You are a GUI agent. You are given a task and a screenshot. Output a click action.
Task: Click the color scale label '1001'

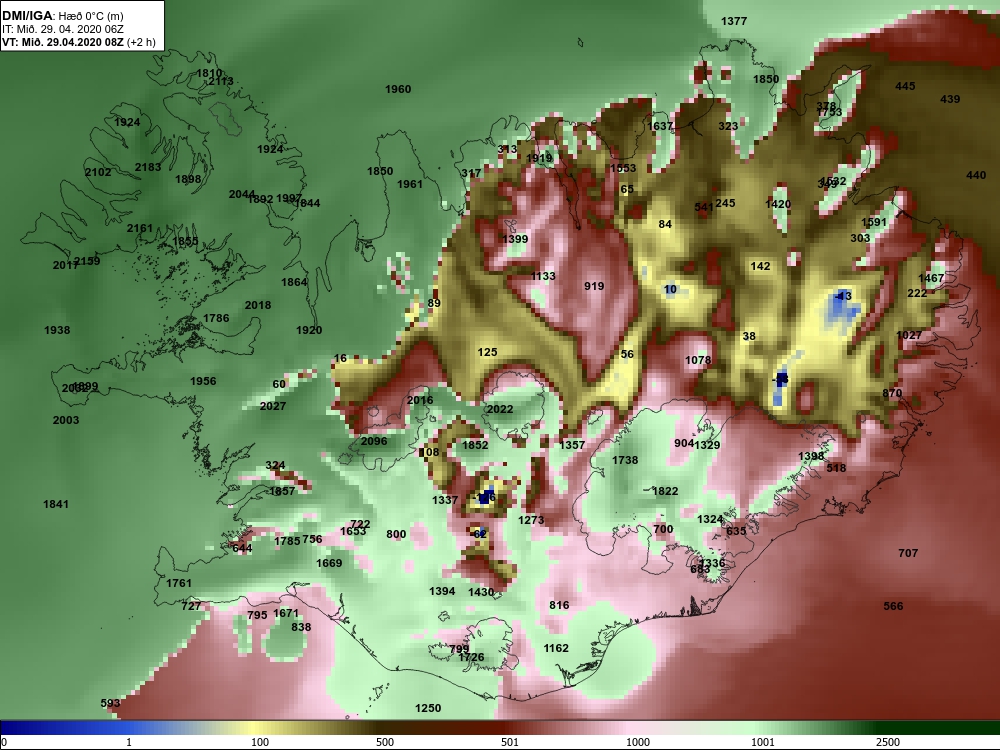[x=763, y=742]
